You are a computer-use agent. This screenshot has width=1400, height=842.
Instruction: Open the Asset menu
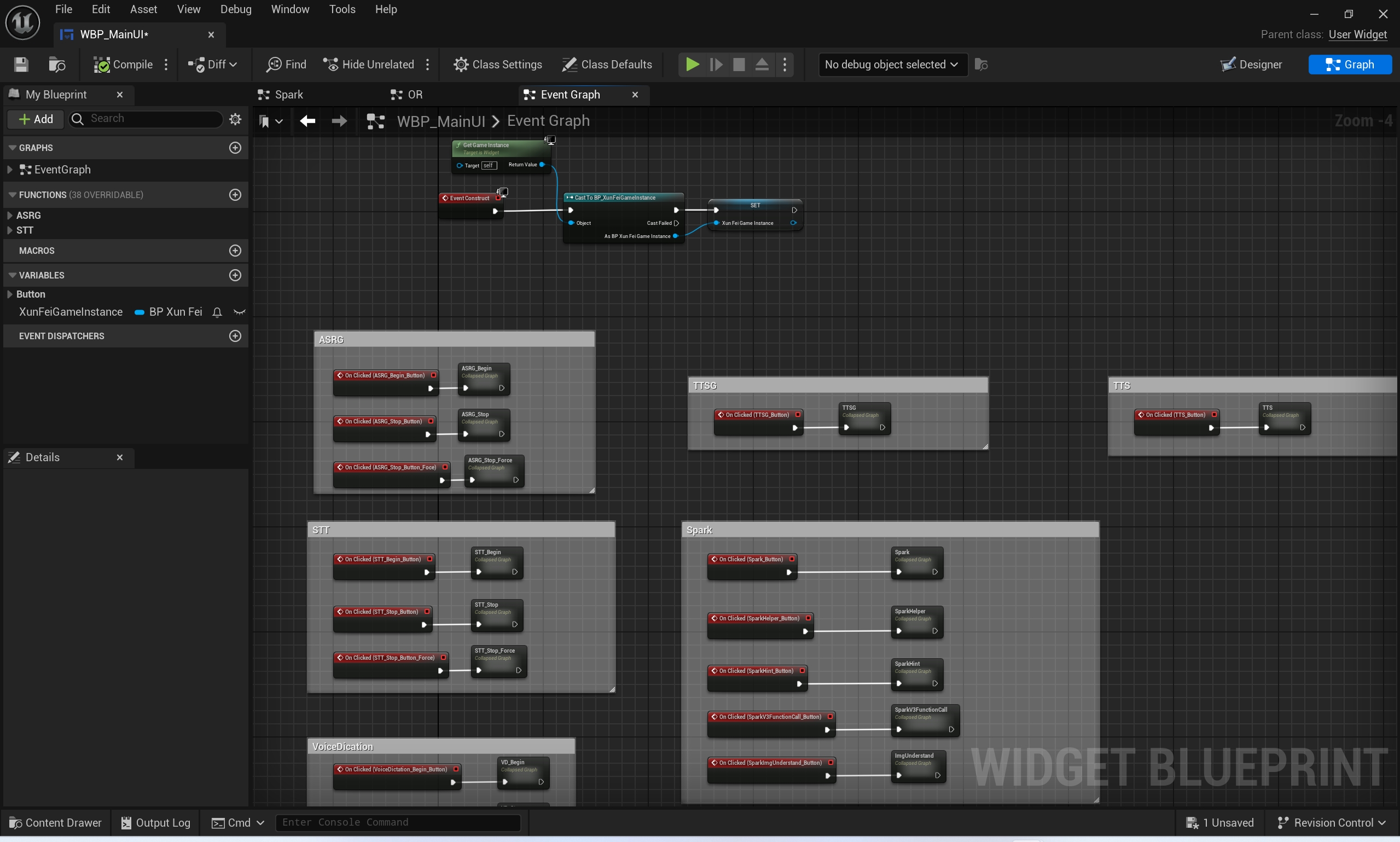pos(143,10)
